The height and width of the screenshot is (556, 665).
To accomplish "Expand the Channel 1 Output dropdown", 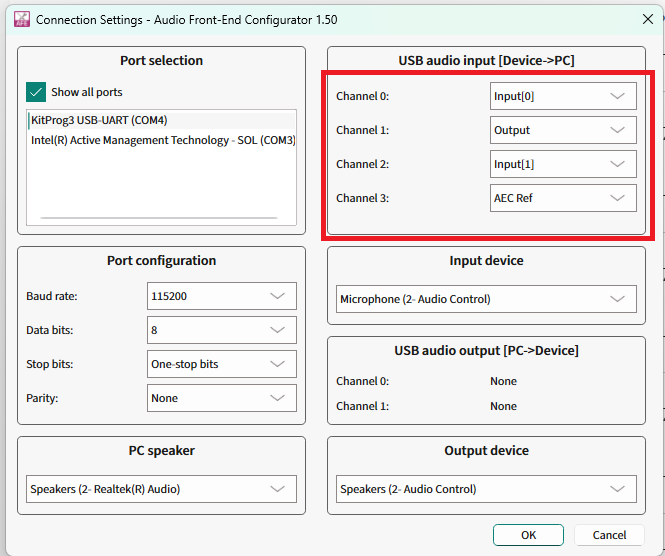I will (563, 130).
